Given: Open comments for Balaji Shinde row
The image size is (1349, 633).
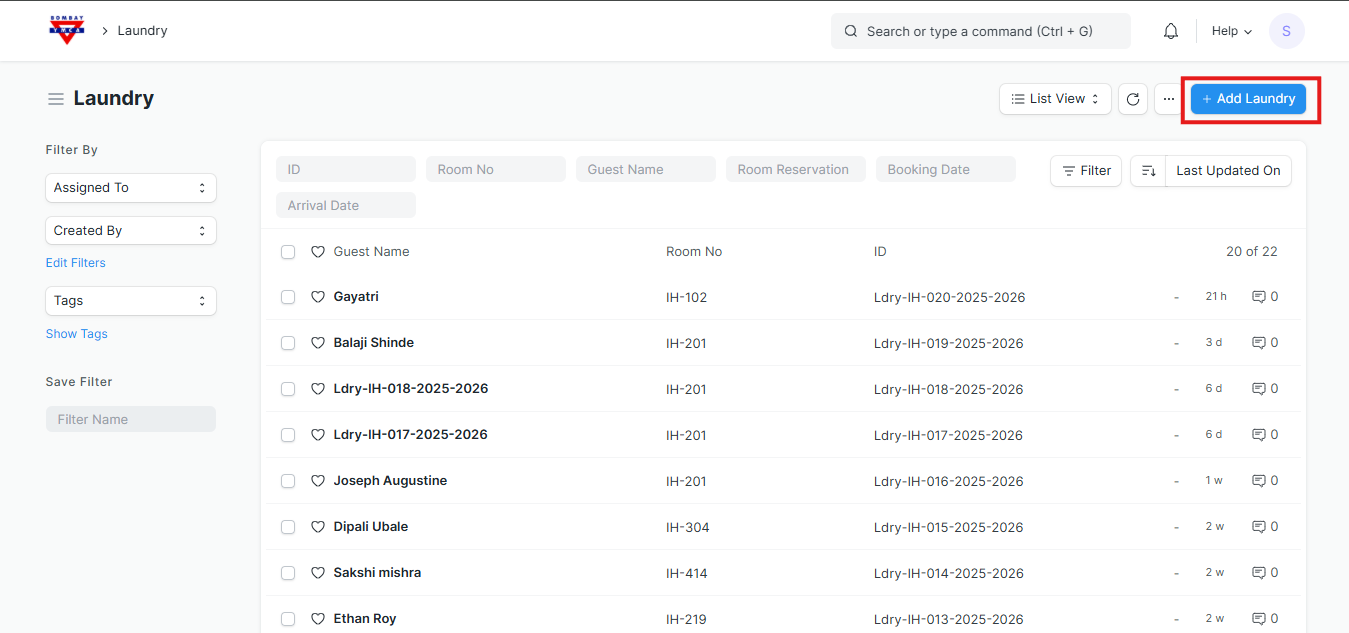Looking at the screenshot, I should [x=1265, y=343].
